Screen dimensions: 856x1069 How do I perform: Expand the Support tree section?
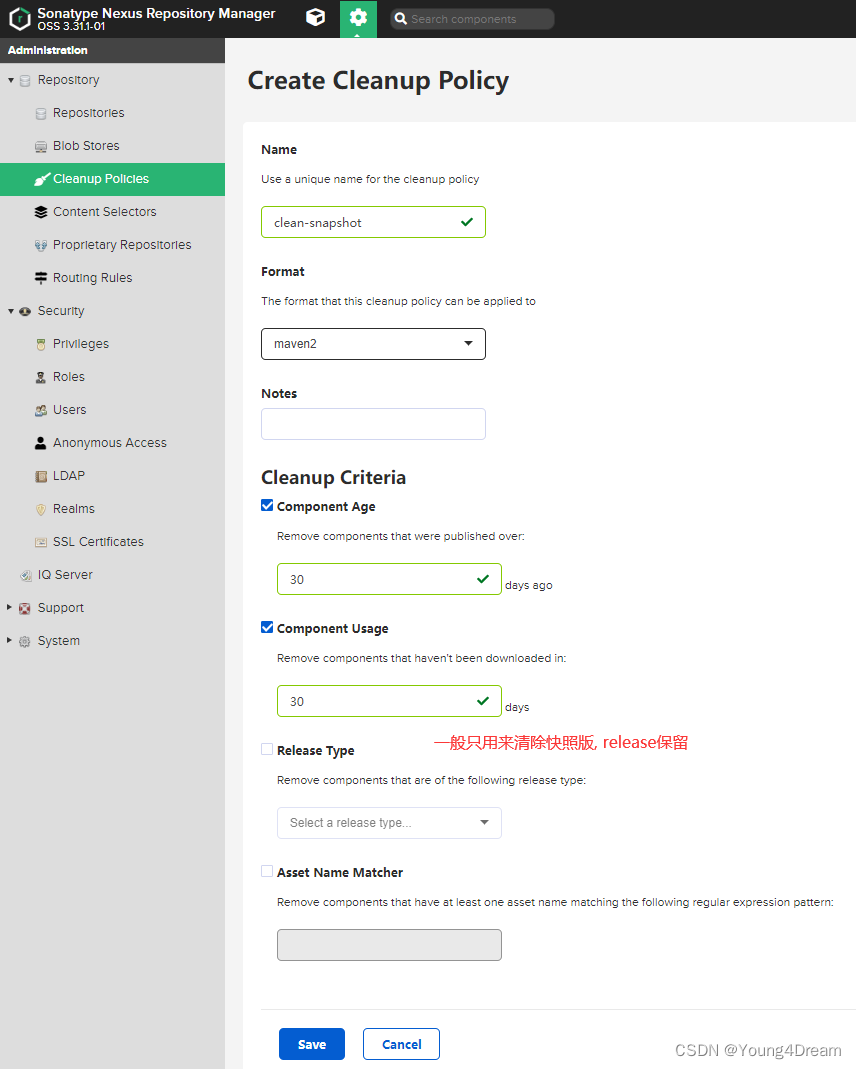pos(10,607)
